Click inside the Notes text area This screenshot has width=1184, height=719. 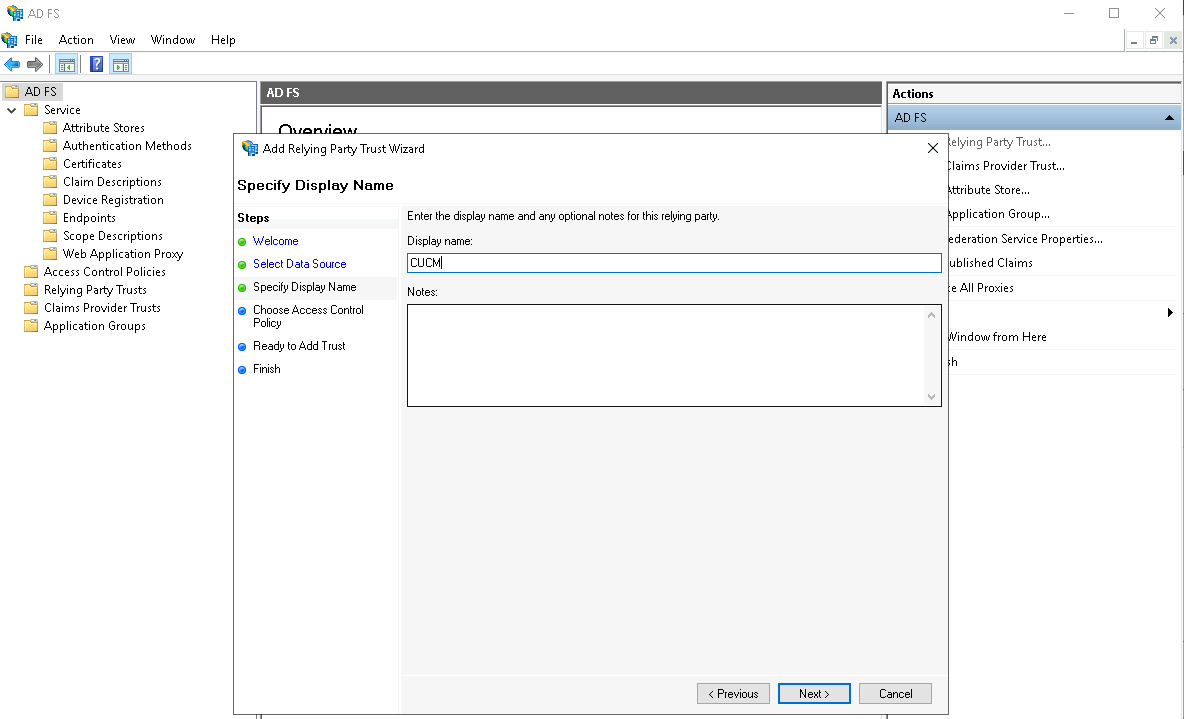pyautogui.click(x=665, y=355)
